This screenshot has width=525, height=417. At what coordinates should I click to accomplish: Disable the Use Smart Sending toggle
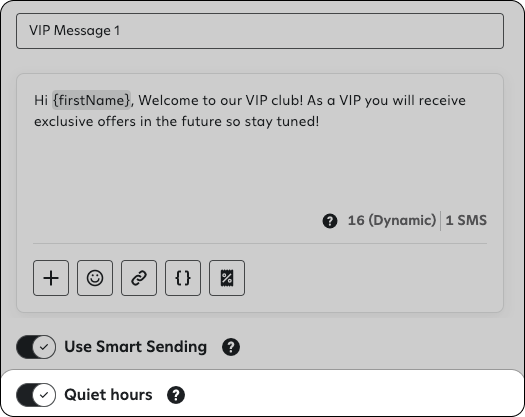tap(36, 347)
